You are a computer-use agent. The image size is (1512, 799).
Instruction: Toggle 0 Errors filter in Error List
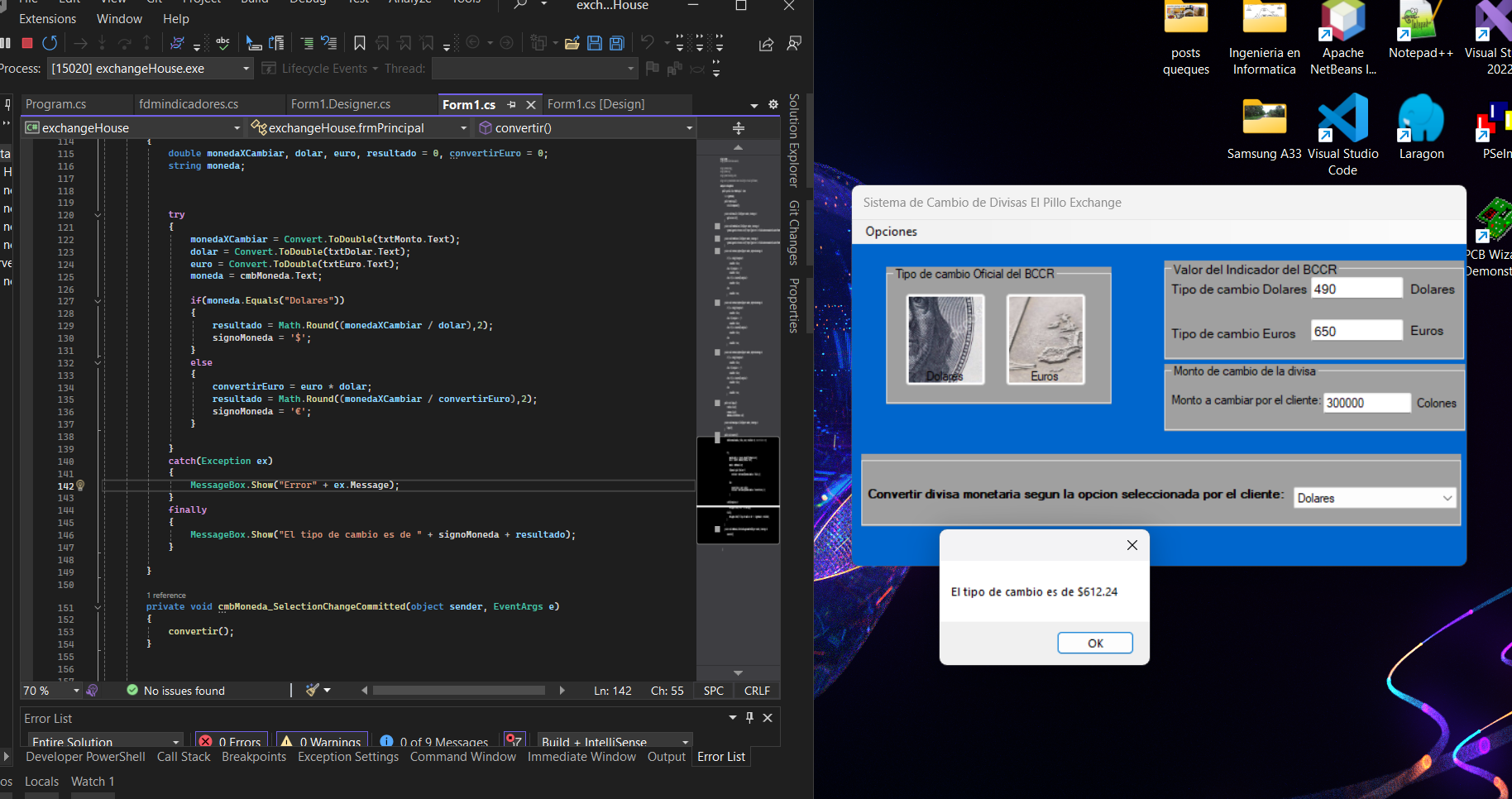pos(232,741)
